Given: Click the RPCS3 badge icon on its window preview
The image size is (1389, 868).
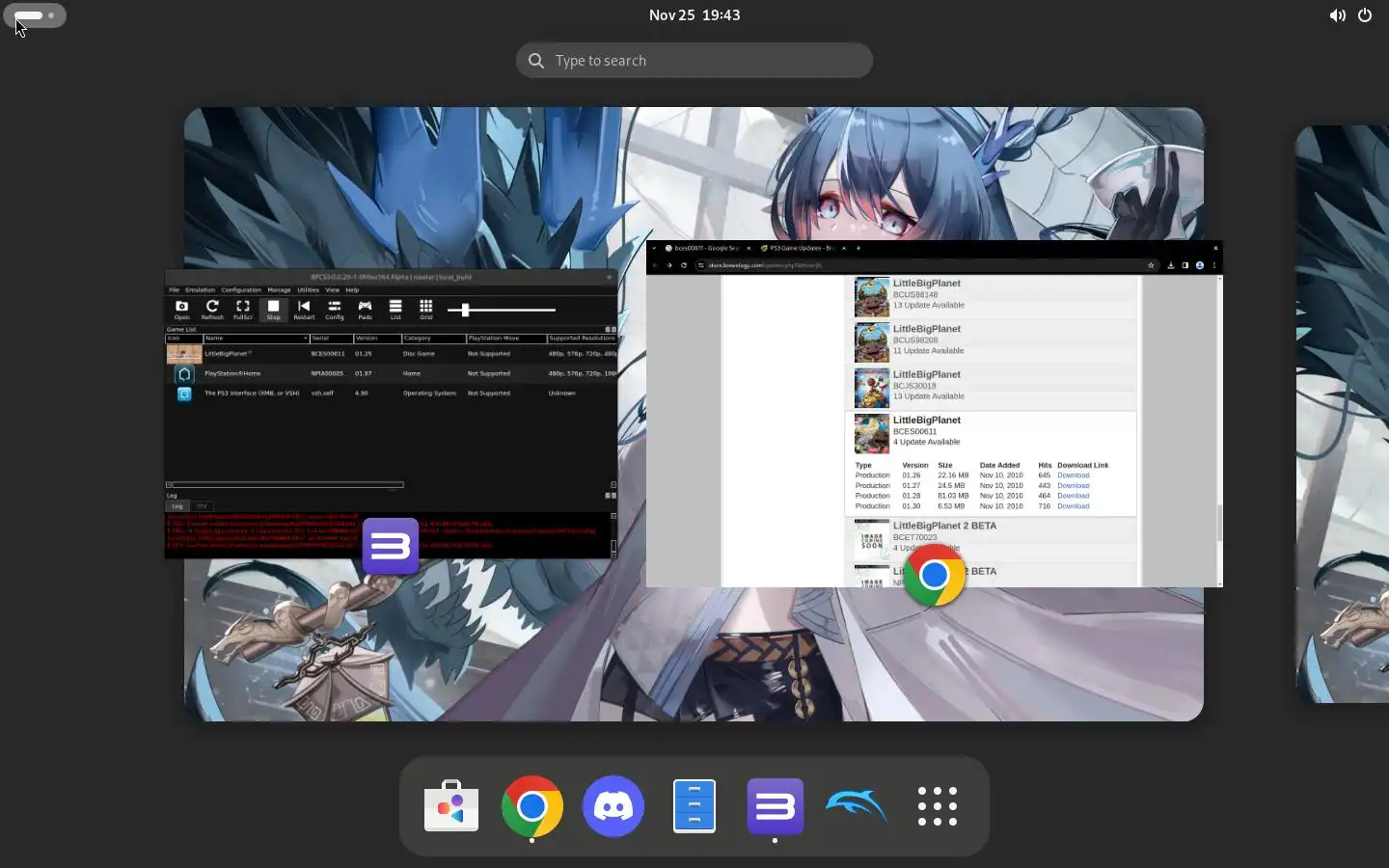Looking at the screenshot, I should point(391,547).
